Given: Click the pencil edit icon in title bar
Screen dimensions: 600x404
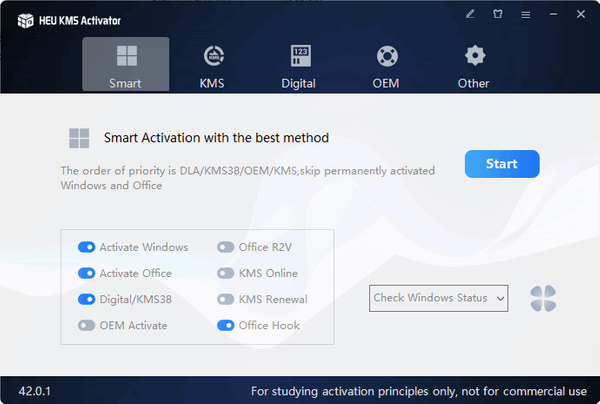Looking at the screenshot, I should point(470,15).
